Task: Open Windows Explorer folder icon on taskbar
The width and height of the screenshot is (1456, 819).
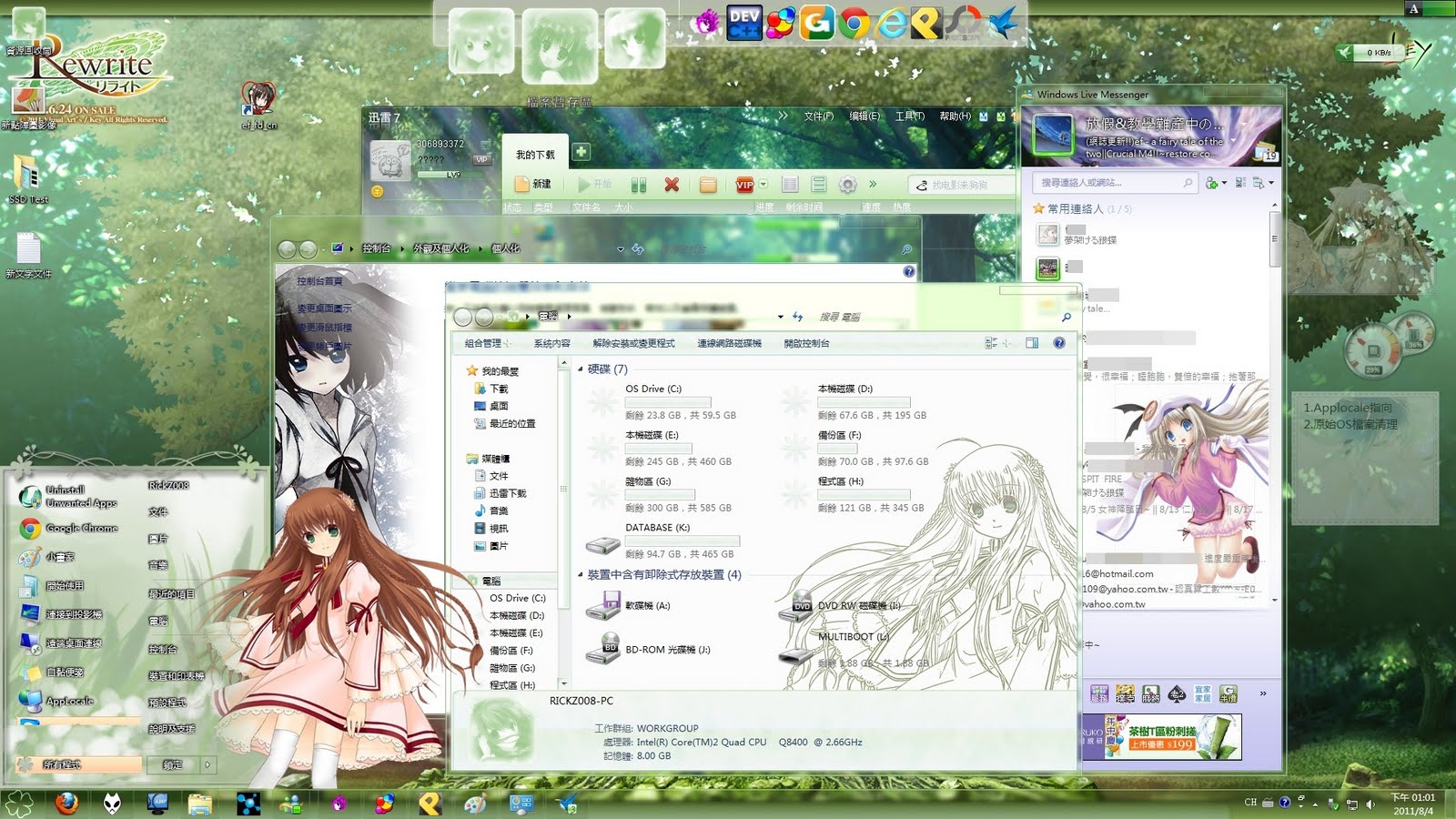Action: [x=200, y=804]
